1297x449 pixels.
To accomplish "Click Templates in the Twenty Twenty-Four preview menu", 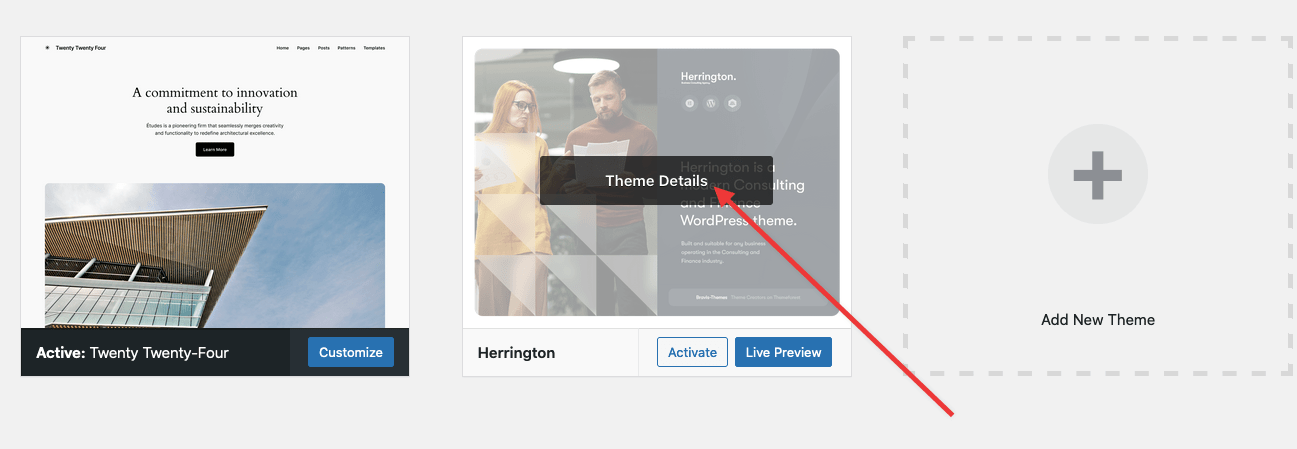I will 374,48.
